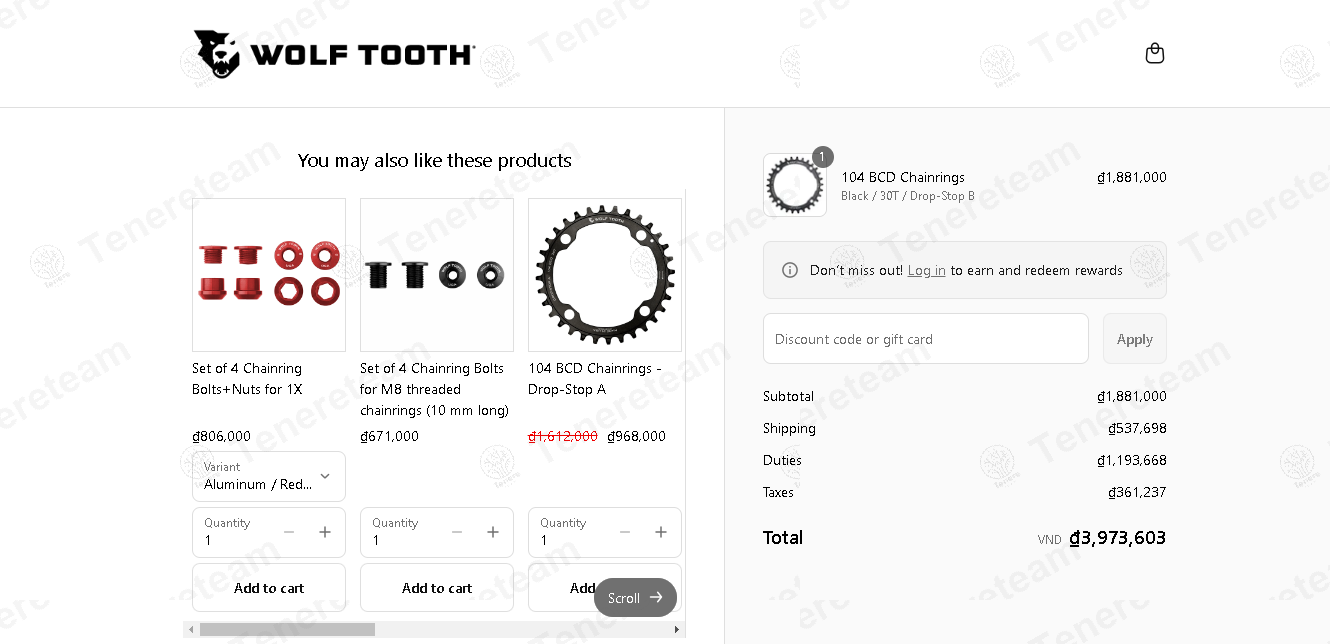Click the horizontal scrollbar left arrow

(190, 630)
